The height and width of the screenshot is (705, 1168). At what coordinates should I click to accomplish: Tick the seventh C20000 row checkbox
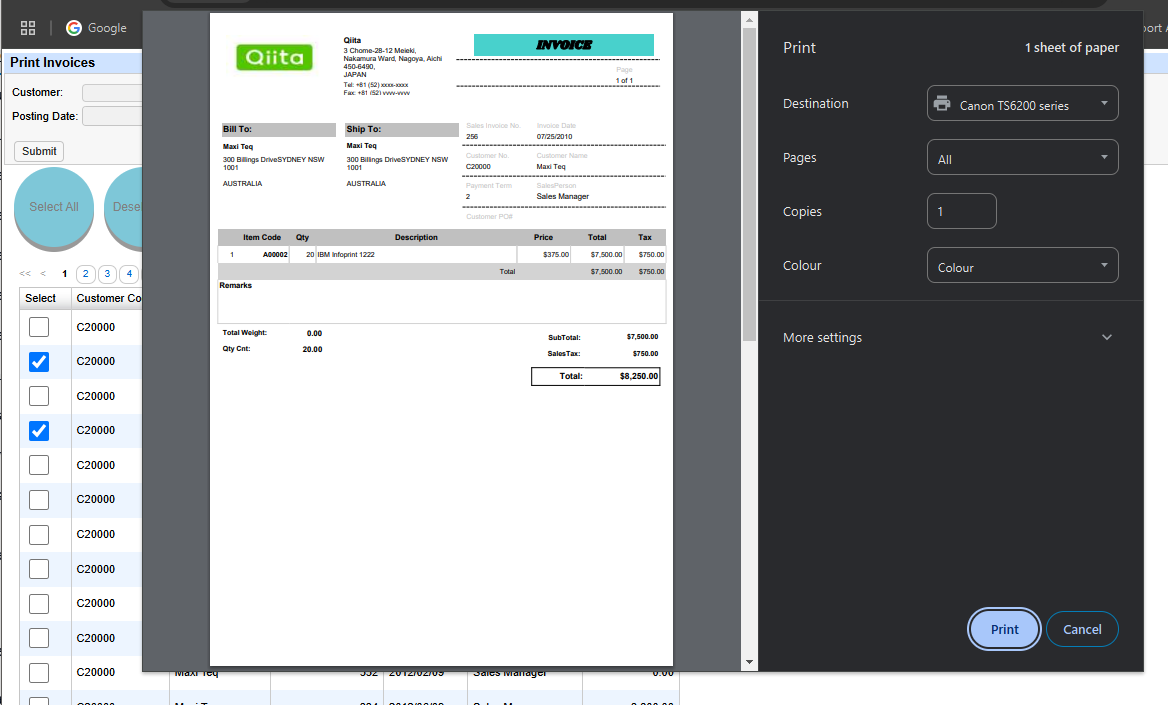click(x=39, y=534)
